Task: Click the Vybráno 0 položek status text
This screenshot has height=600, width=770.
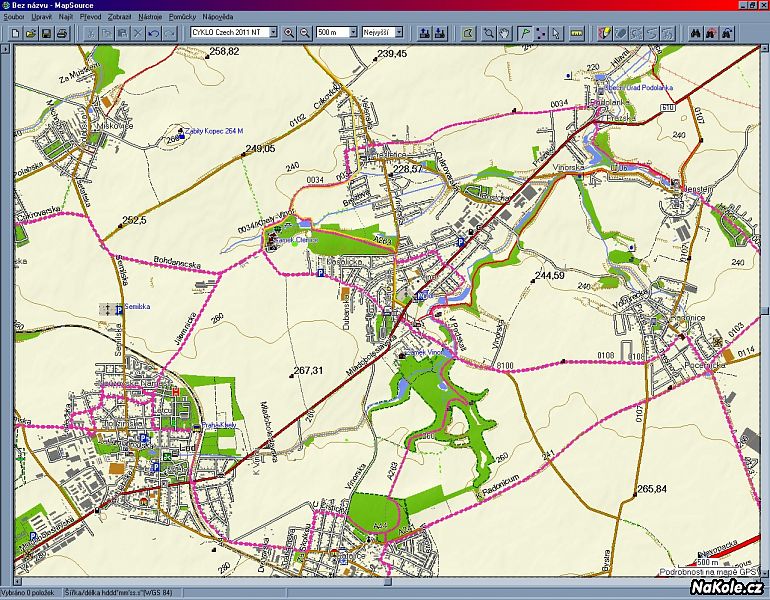Action: (27, 593)
